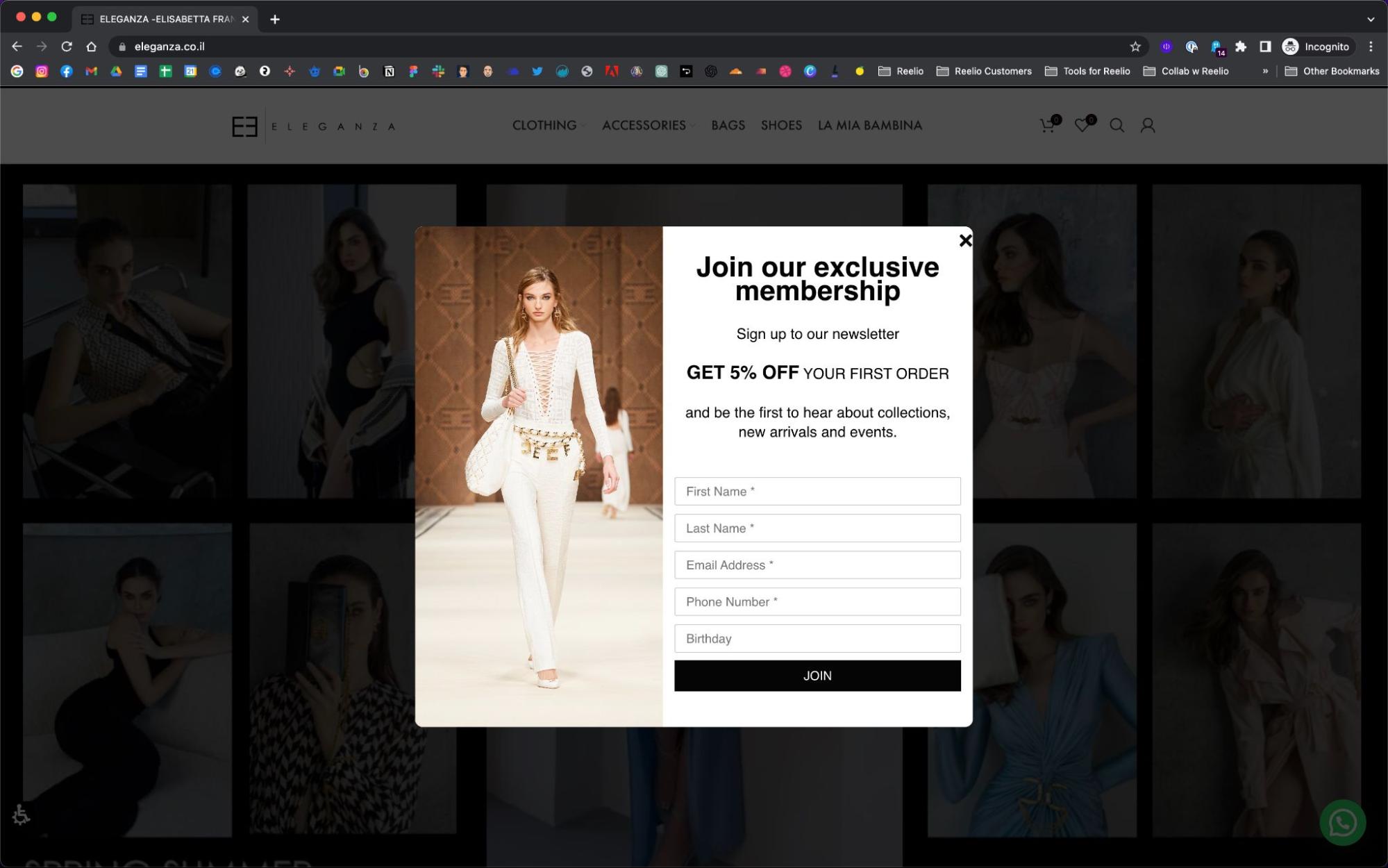Go back to the previous page

17,47
